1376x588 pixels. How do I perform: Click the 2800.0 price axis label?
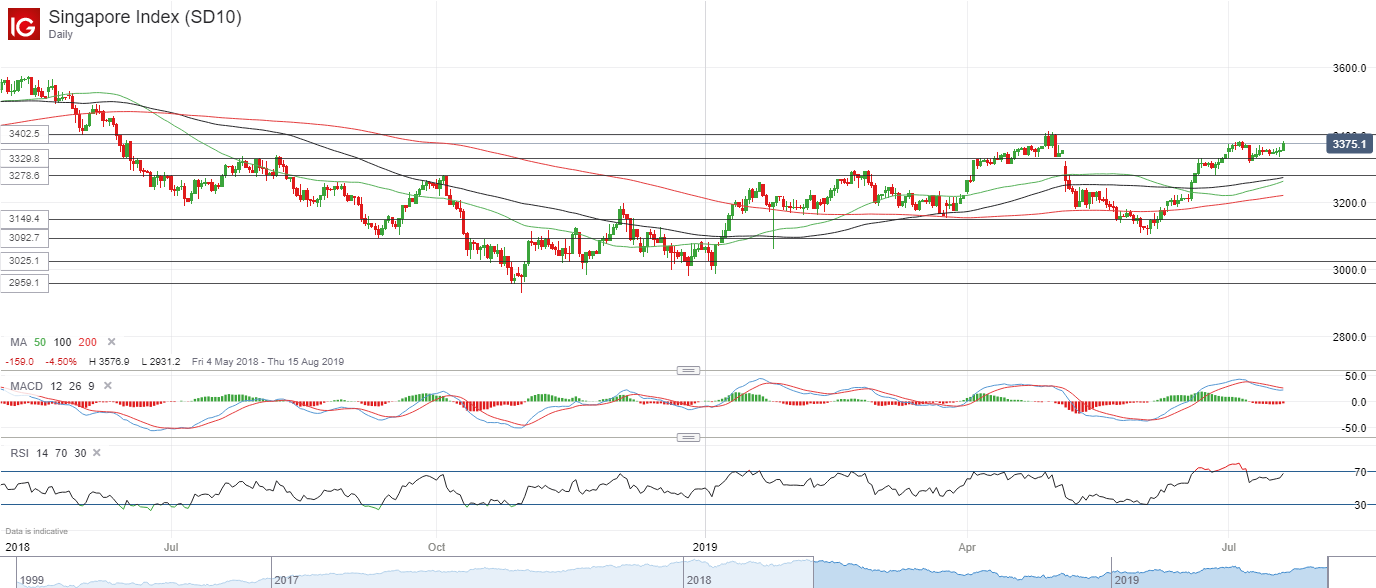pos(1347,337)
